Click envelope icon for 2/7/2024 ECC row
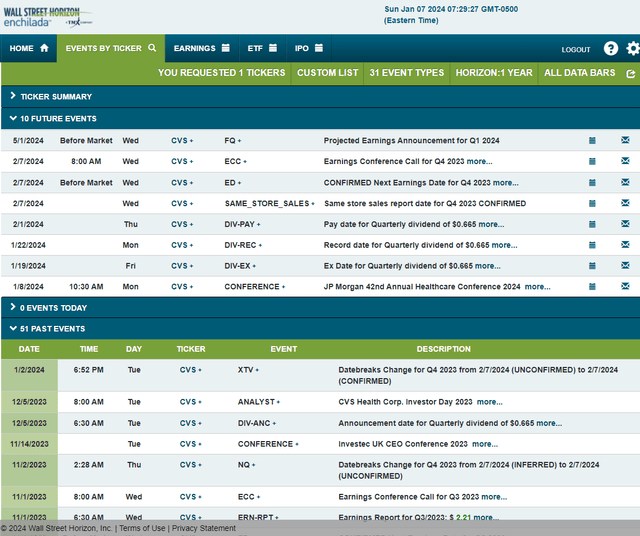Image resolution: width=640 pixels, height=536 pixels. point(625,161)
